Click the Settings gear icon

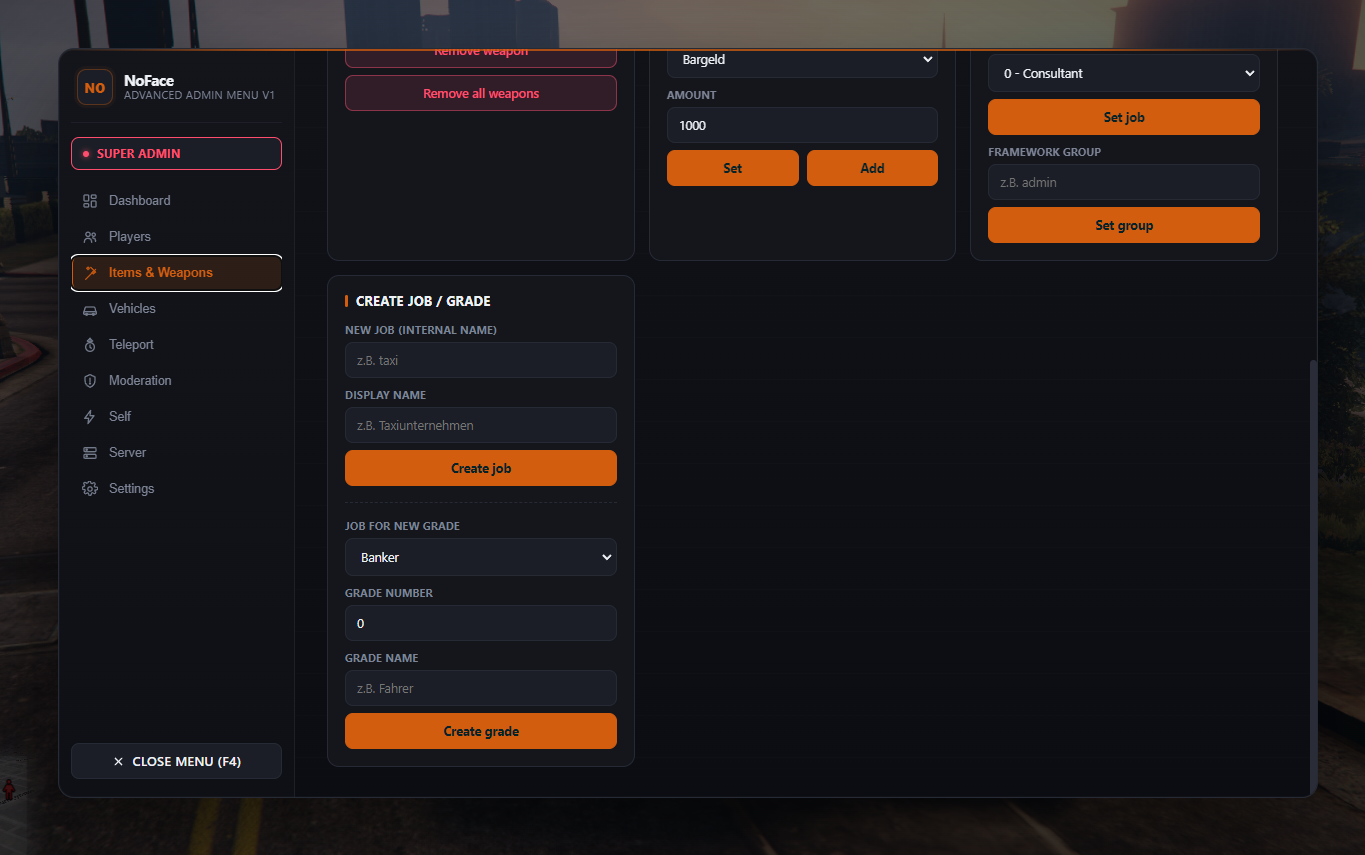[90, 489]
